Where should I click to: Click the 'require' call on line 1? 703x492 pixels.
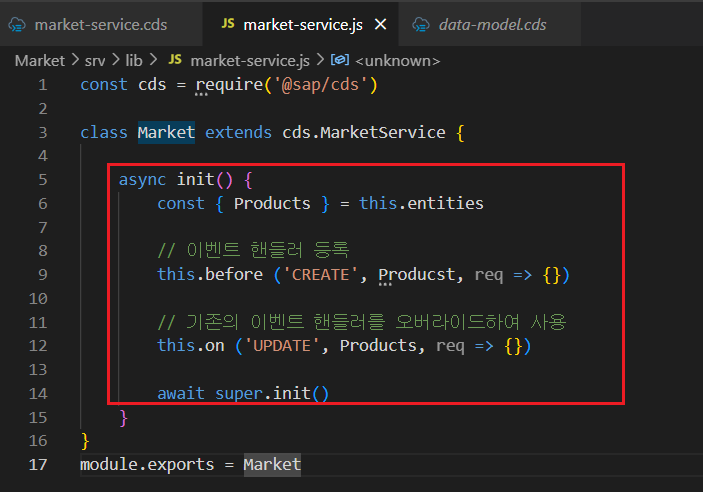pos(229,85)
